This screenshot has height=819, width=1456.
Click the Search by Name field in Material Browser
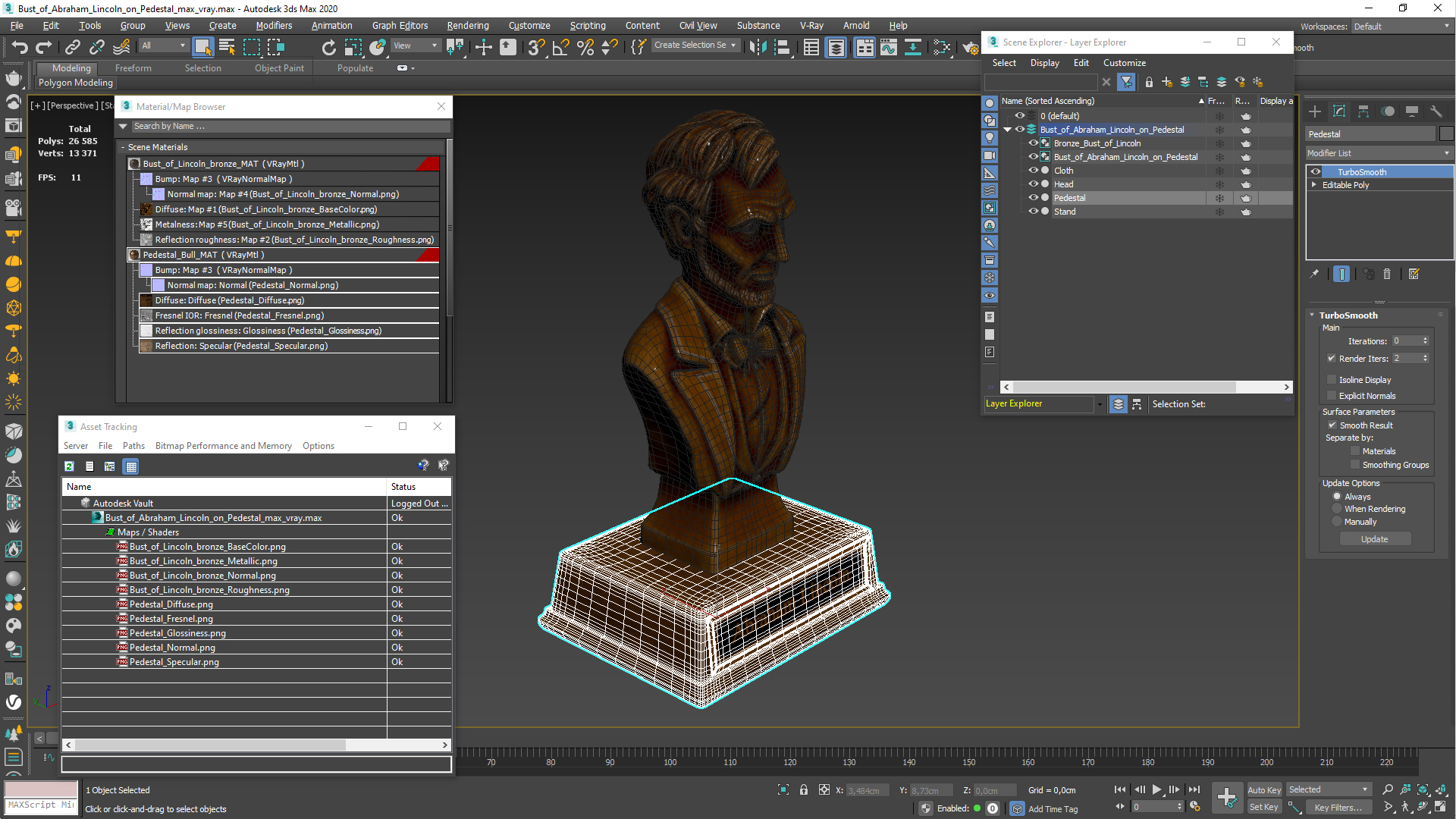(290, 127)
